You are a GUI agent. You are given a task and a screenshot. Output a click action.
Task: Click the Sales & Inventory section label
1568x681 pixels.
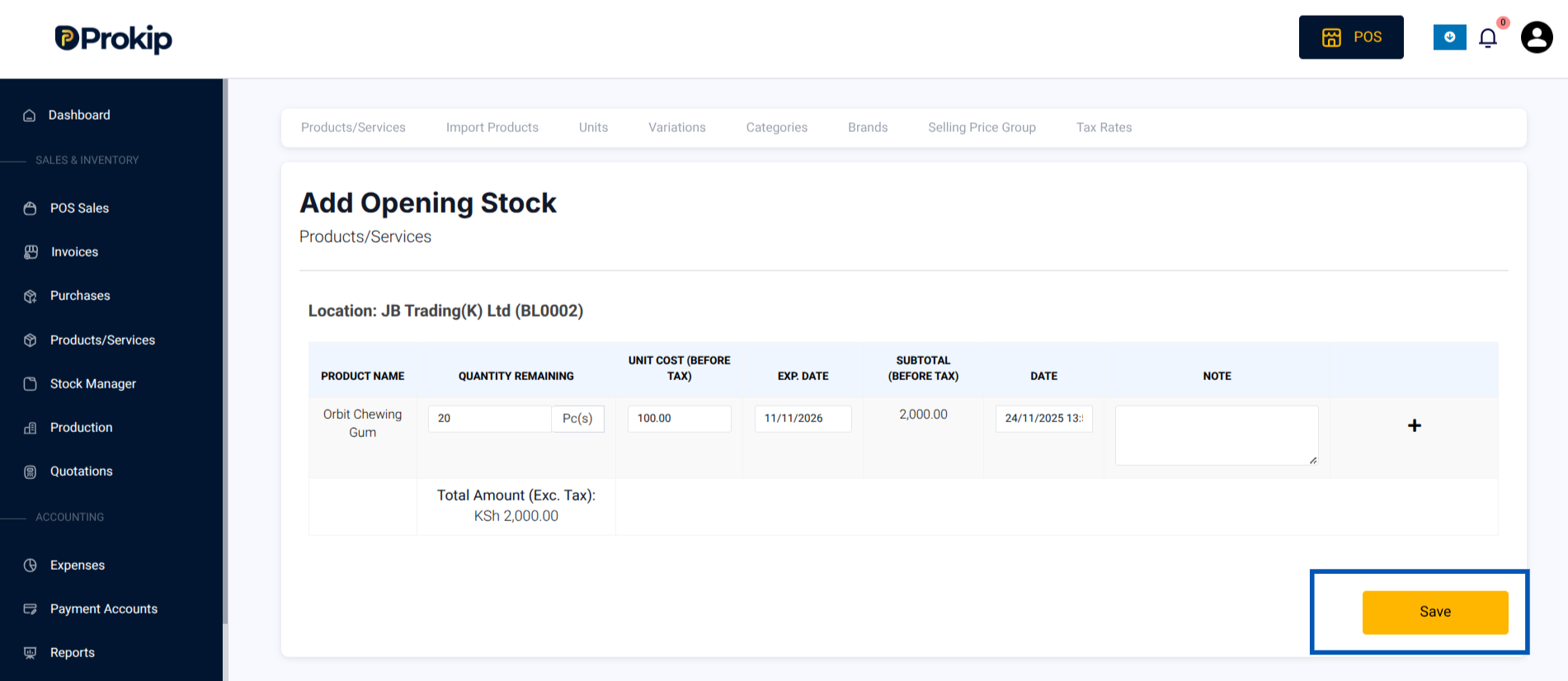pos(87,160)
